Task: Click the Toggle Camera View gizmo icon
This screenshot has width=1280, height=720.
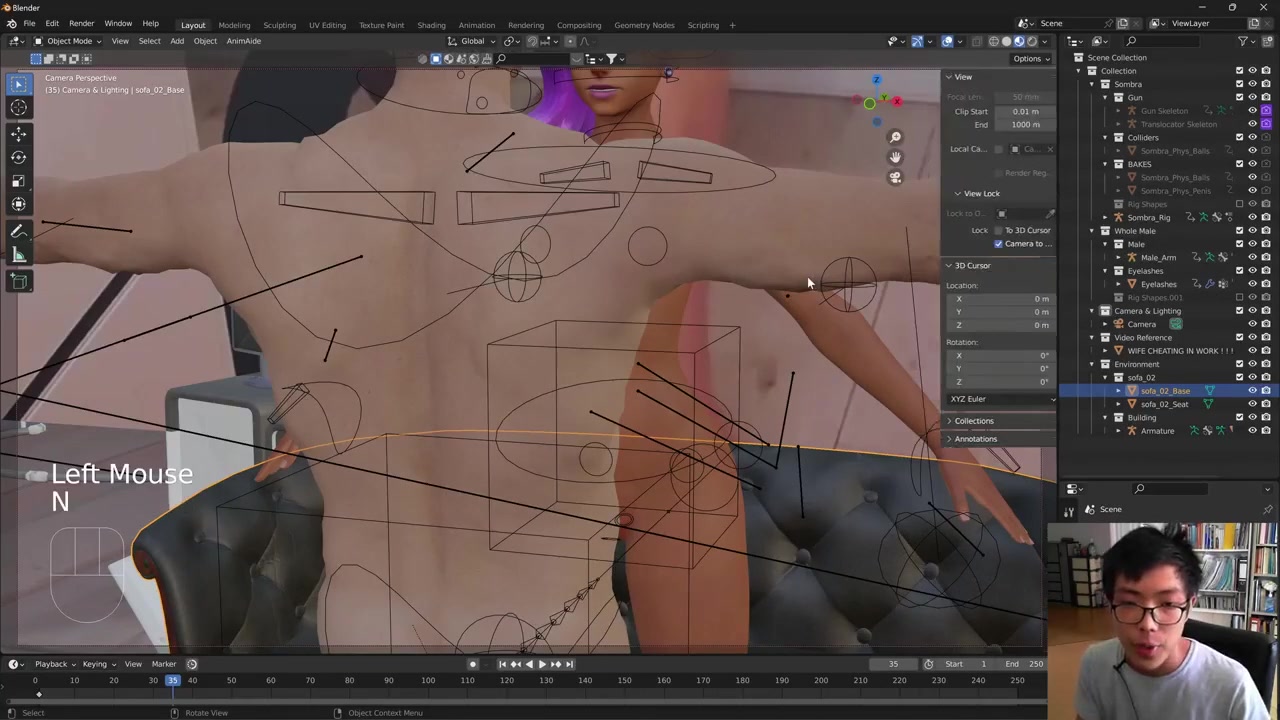Action: coord(895,177)
